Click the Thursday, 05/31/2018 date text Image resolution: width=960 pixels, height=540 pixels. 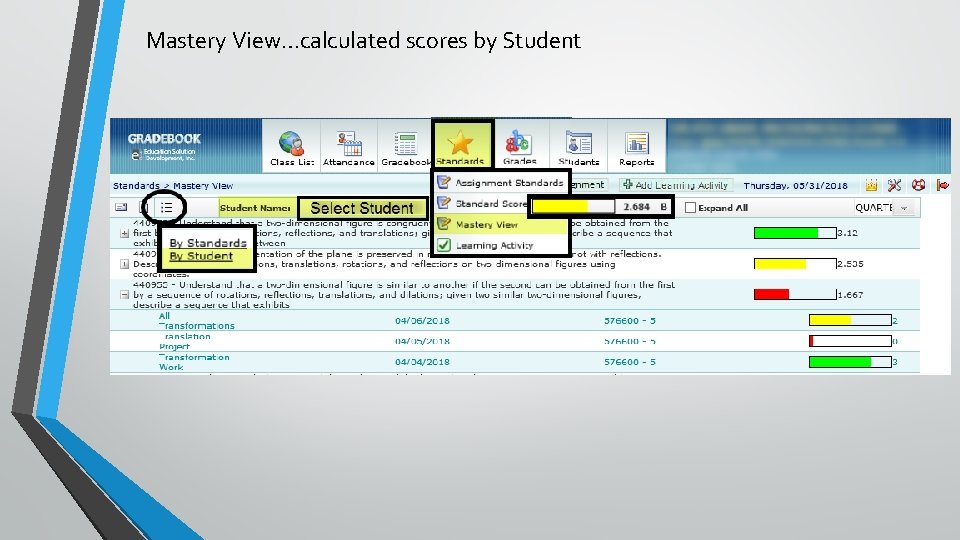795,186
